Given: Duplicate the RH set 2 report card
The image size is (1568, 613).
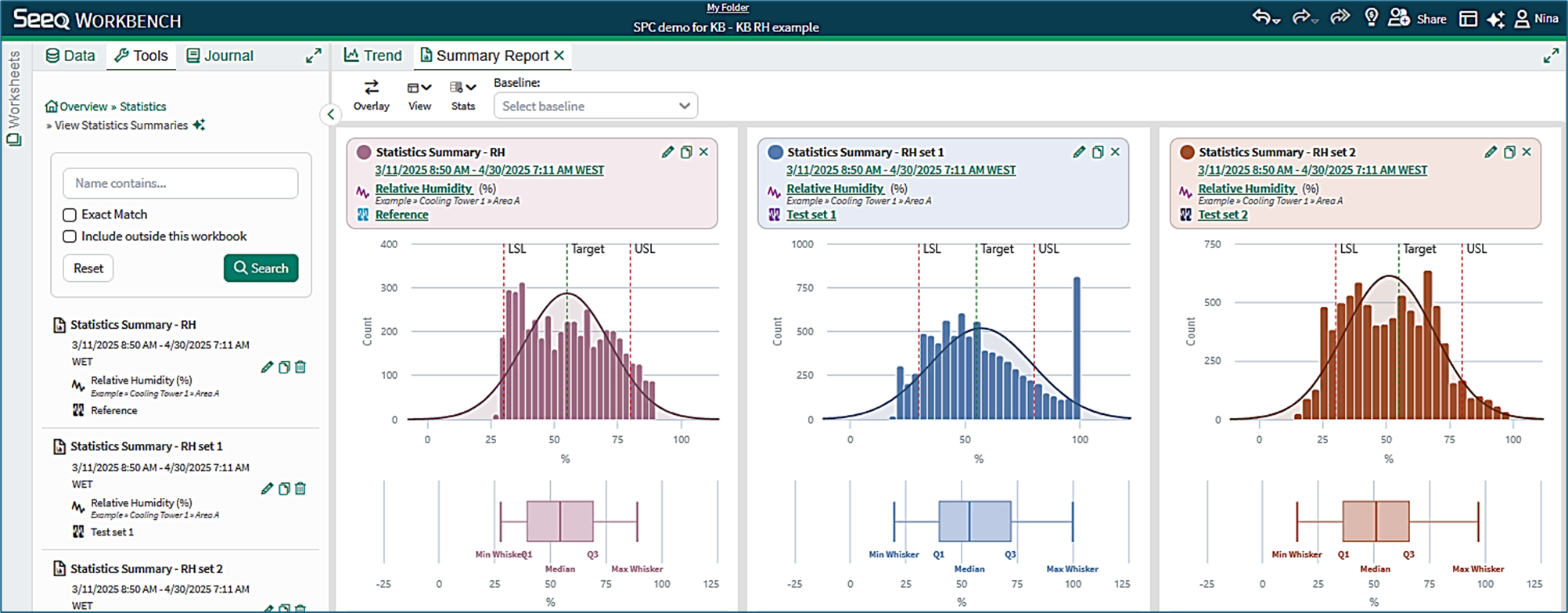Looking at the screenshot, I should (x=1509, y=152).
